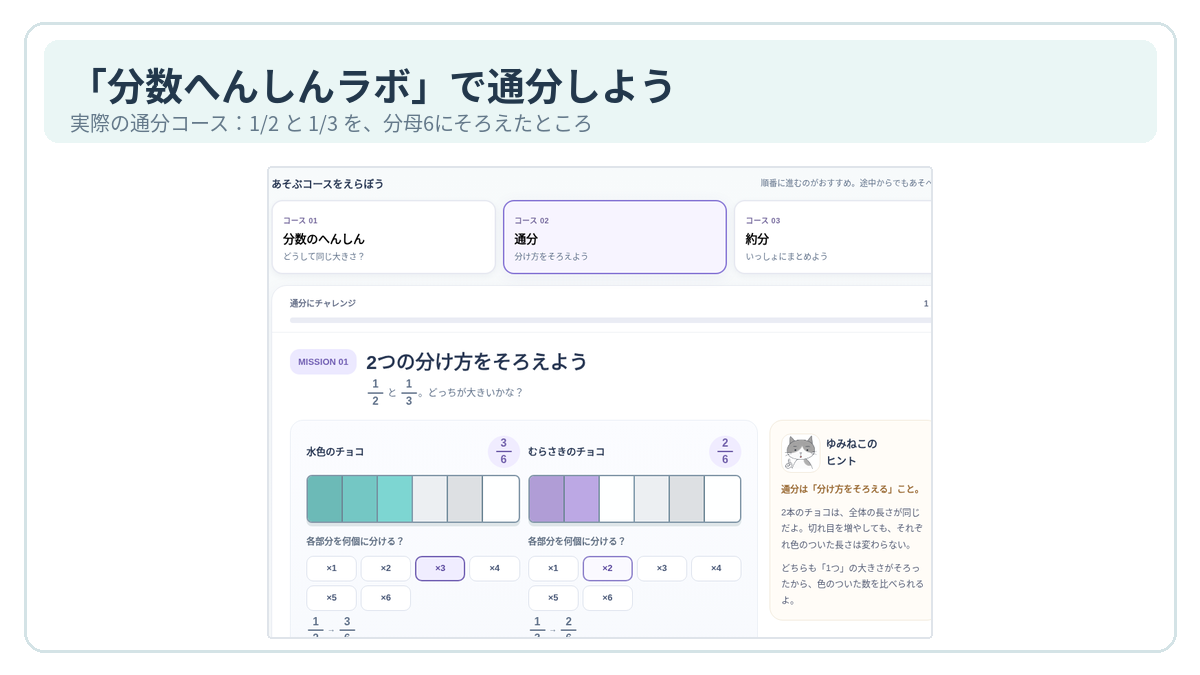This screenshot has height=675, width=1200.
Task: Select the コース 01 分数のへんしん card
Action: pyautogui.click(x=384, y=237)
